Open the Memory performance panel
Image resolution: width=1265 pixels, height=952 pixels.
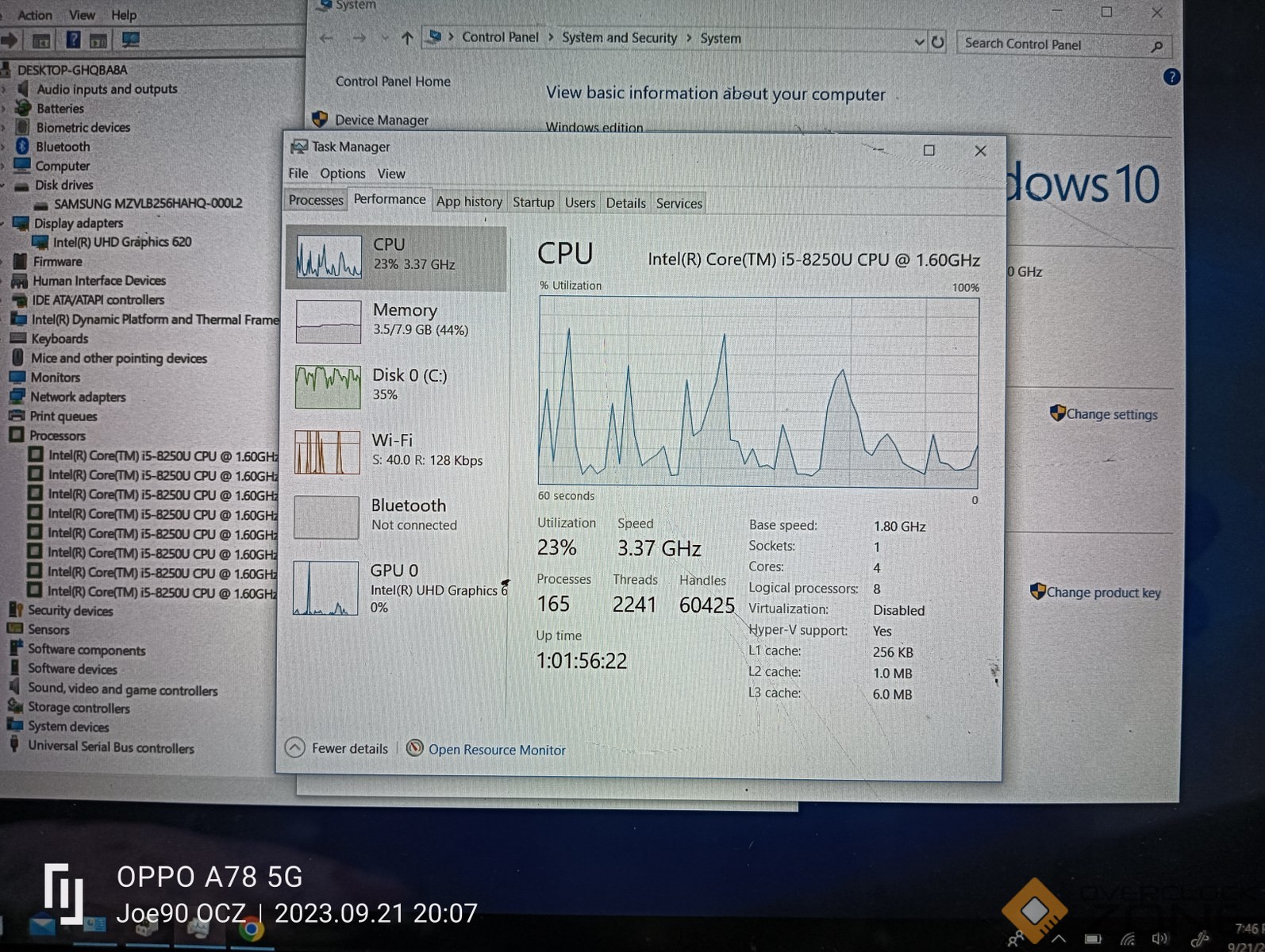coord(396,321)
